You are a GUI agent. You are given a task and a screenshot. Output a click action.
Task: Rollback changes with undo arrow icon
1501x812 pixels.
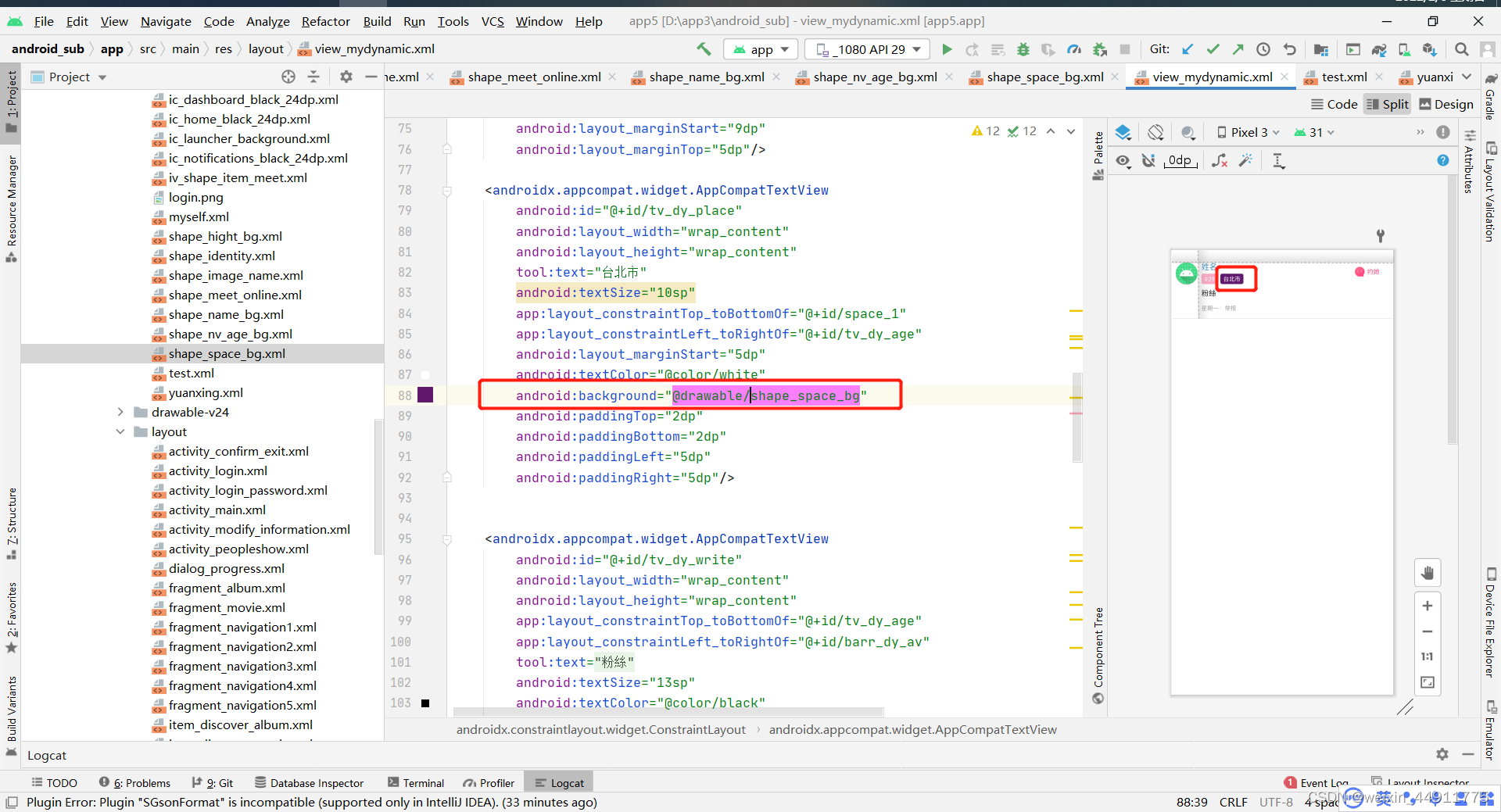[x=1289, y=49]
